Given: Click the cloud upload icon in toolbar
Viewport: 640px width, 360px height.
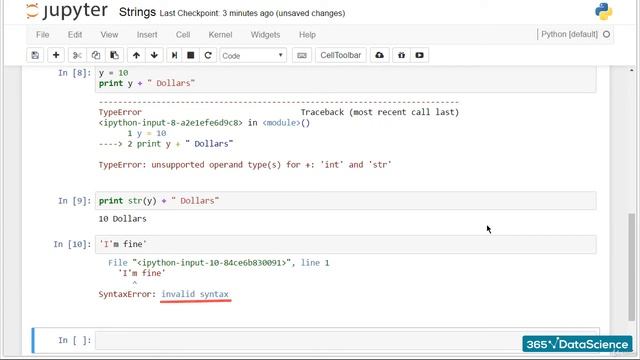Looking at the screenshot, I should pyautogui.click(x=380, y=55).
